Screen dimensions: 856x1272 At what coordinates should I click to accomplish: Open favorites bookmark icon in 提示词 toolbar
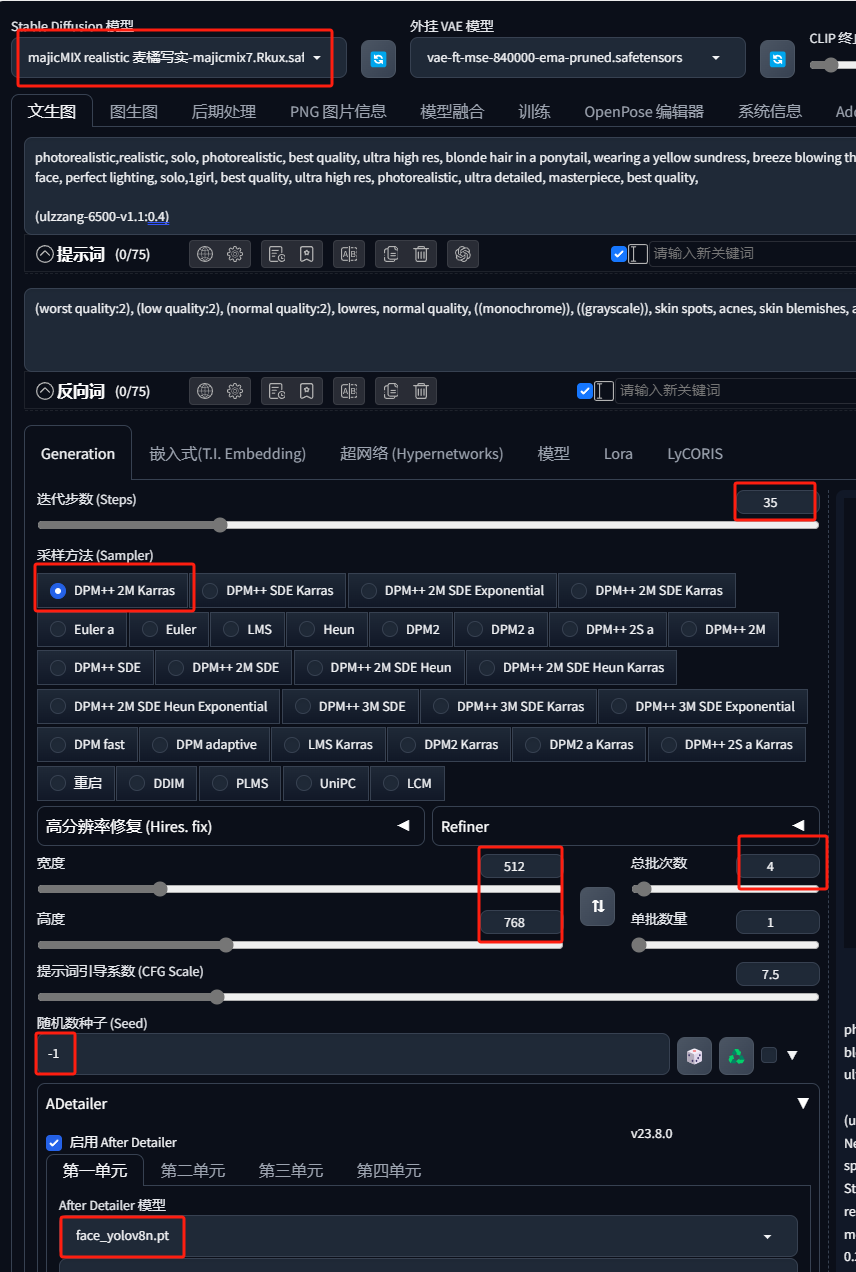point(307,254)
